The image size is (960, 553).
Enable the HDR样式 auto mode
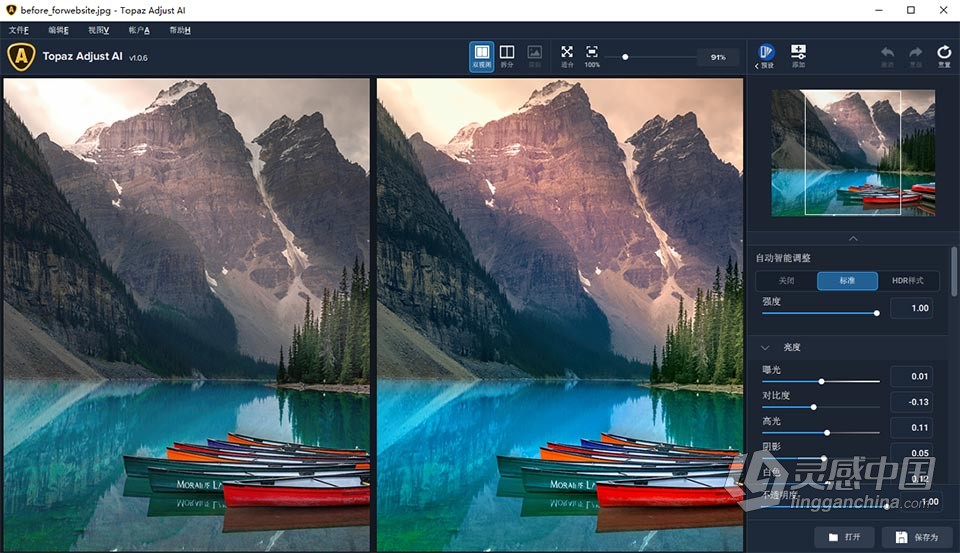[x=908, y=281]
